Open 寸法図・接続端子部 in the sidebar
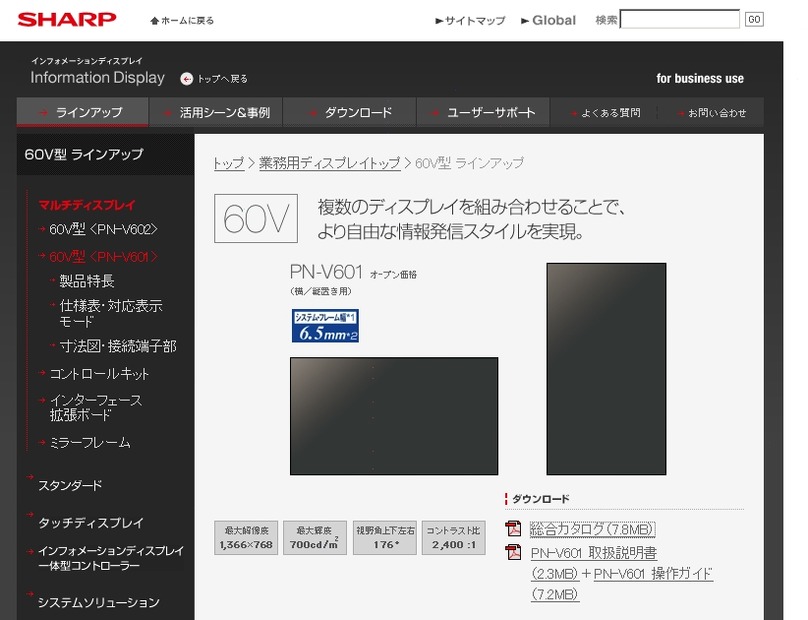 click(x=118, y=346)
